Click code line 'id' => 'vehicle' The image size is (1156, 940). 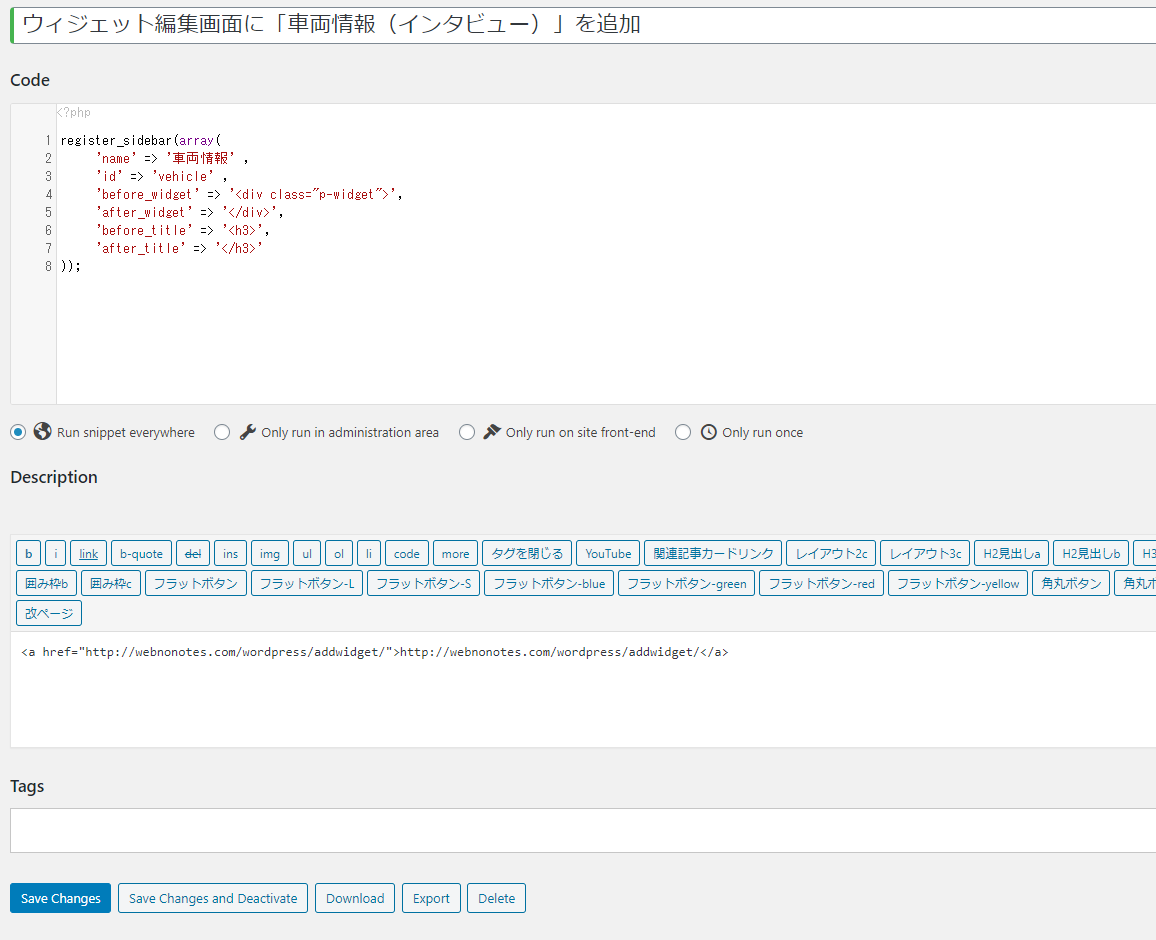tap(161, 176)
